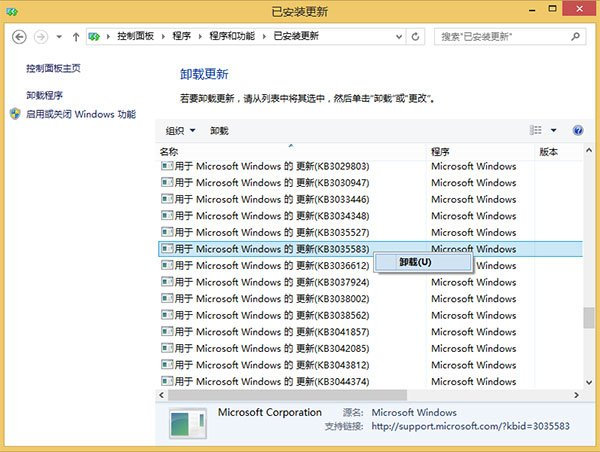This screenshot has height=452, width=600.
Task: Select update KB3038562 row
Action: (x=370, y=315)
